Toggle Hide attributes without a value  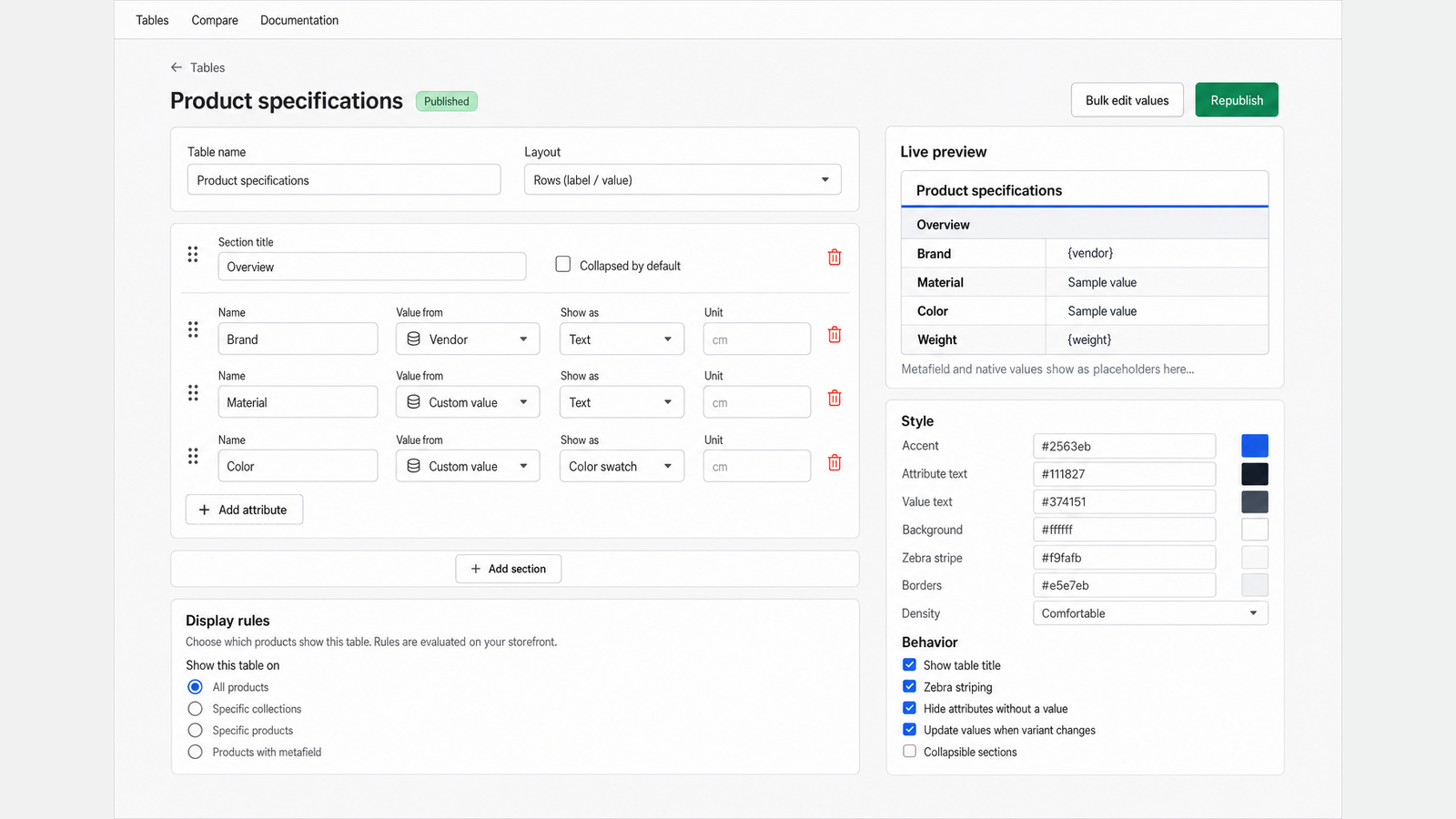(909, 708)
